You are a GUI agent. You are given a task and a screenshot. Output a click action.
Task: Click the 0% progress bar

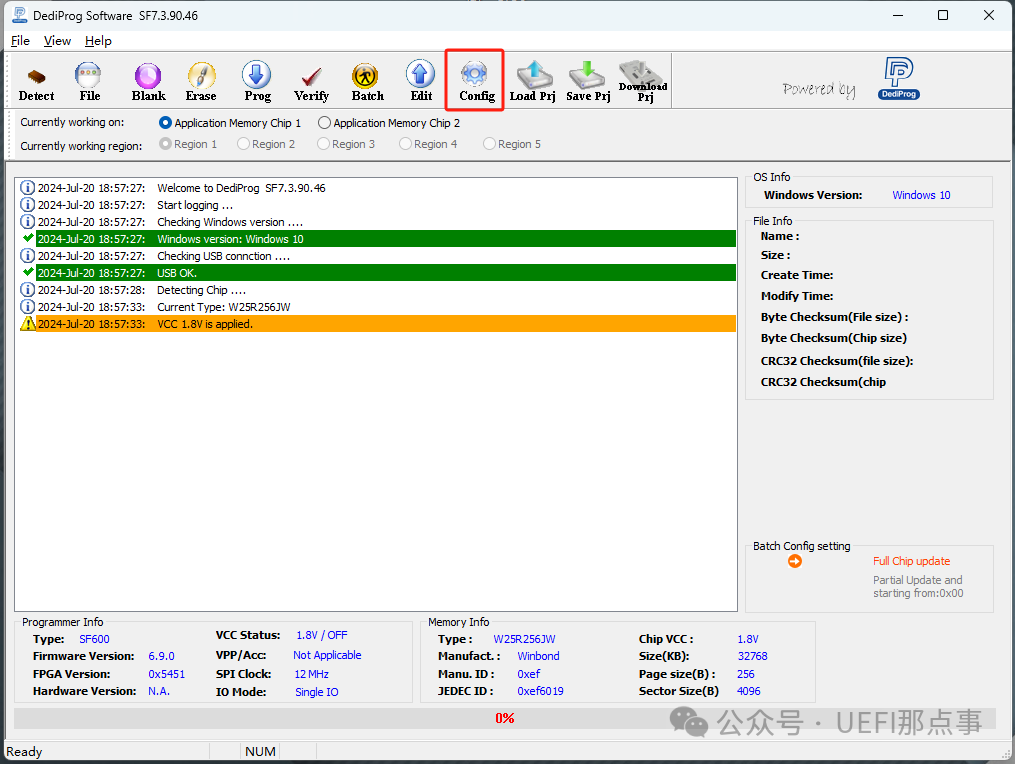[505, 718]
